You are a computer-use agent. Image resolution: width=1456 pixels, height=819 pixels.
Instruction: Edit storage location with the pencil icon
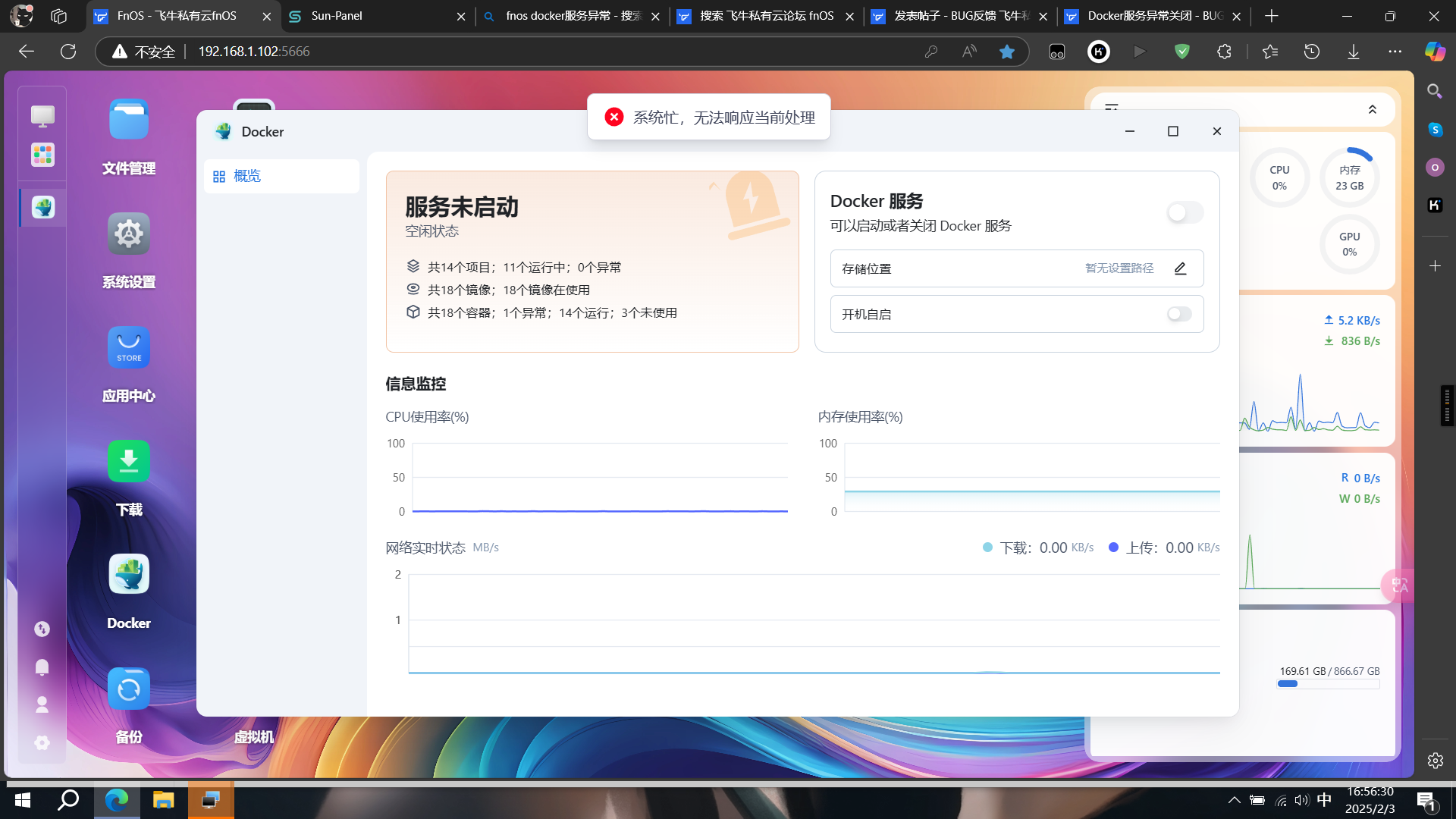point(1180,268)
